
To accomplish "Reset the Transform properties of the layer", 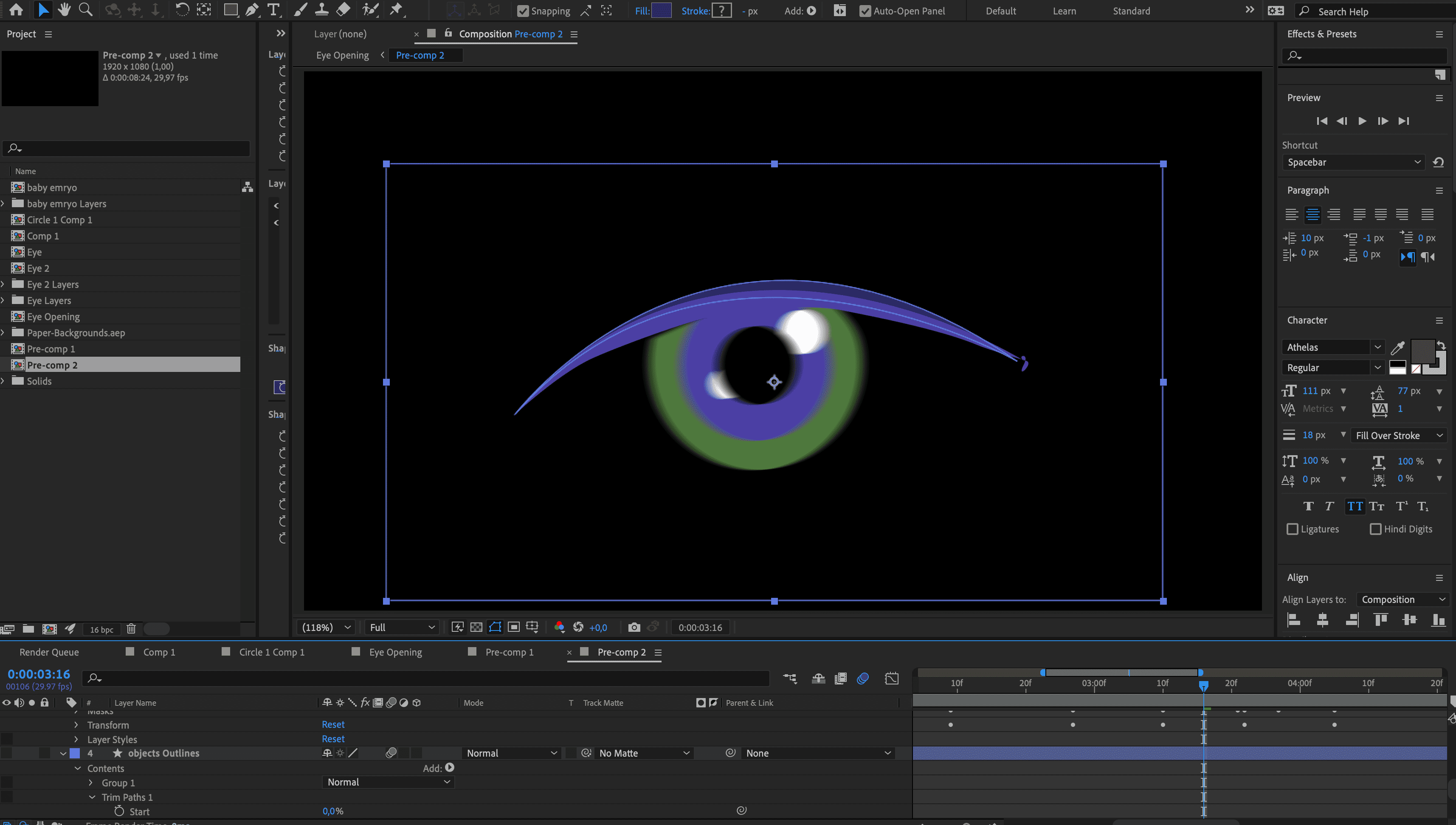I will (x=332, y=724).
